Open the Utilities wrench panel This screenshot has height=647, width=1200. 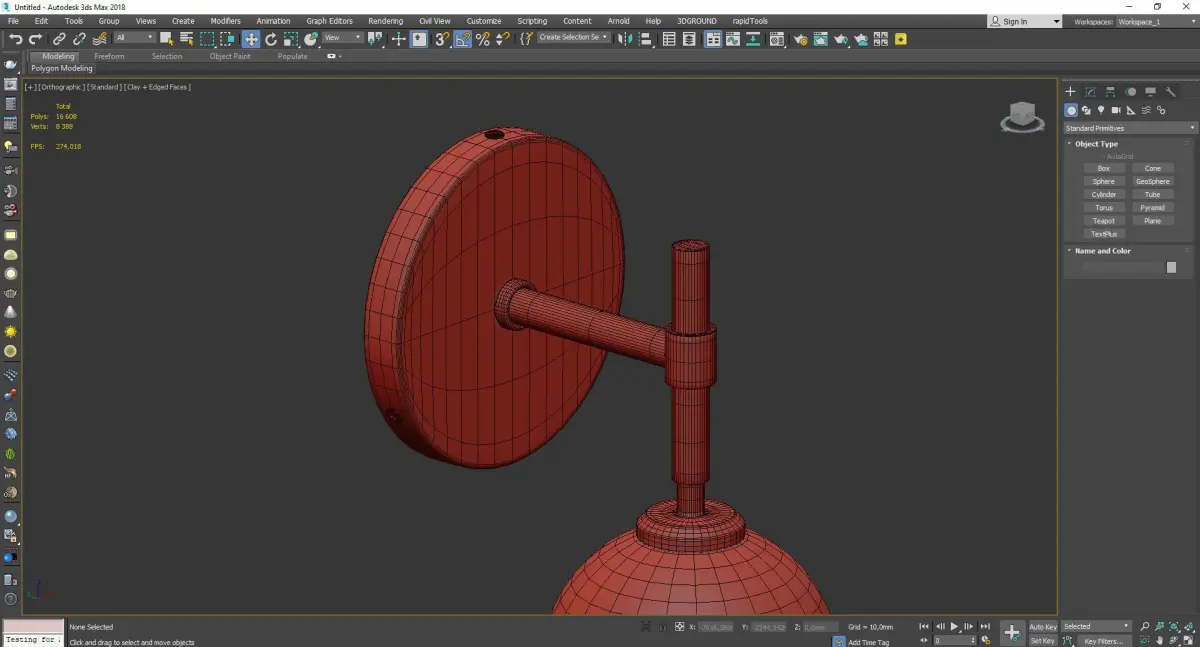1170,92
